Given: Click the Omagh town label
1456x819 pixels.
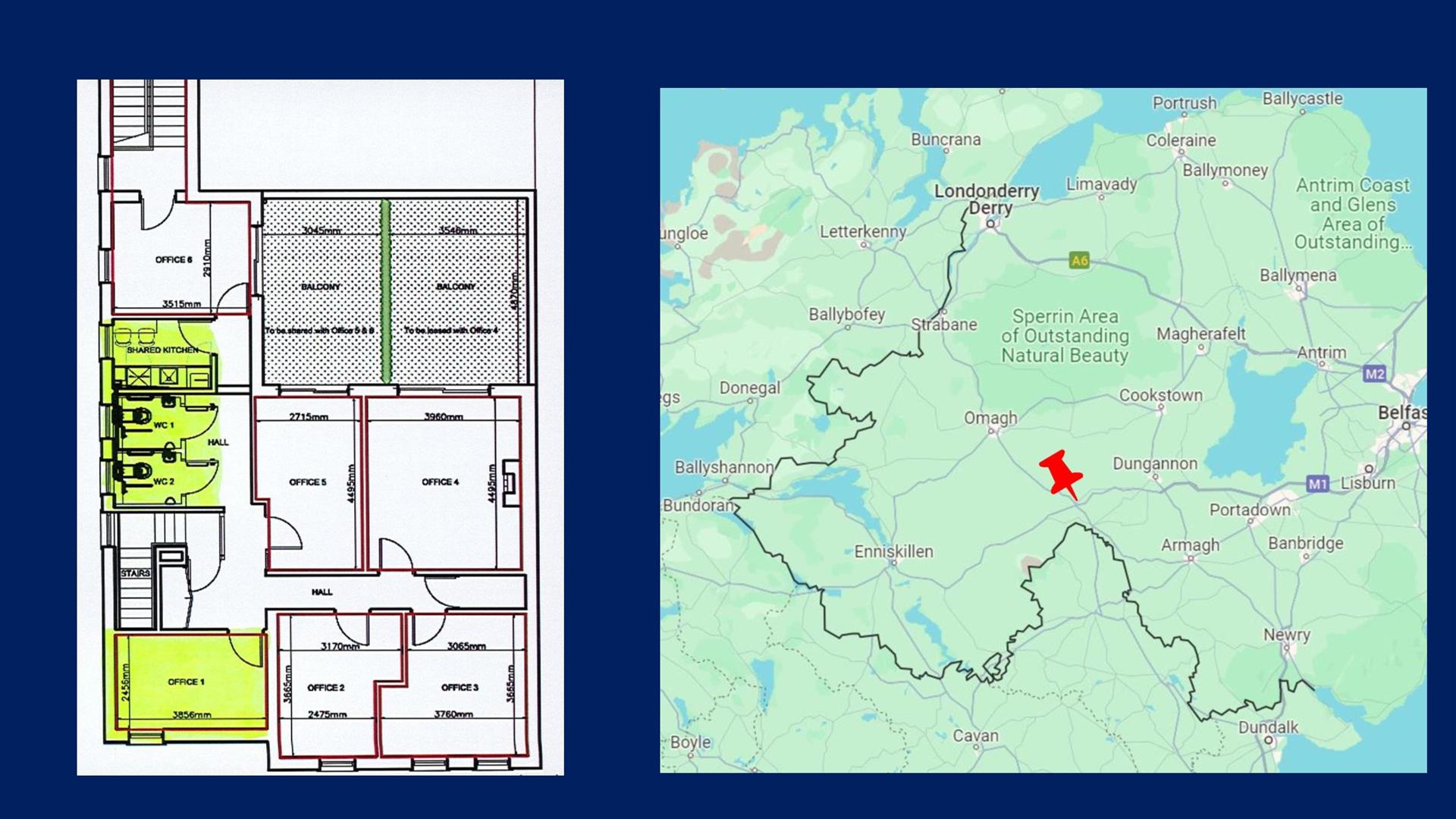Looking at the screenshot, I should coord(990,418).
